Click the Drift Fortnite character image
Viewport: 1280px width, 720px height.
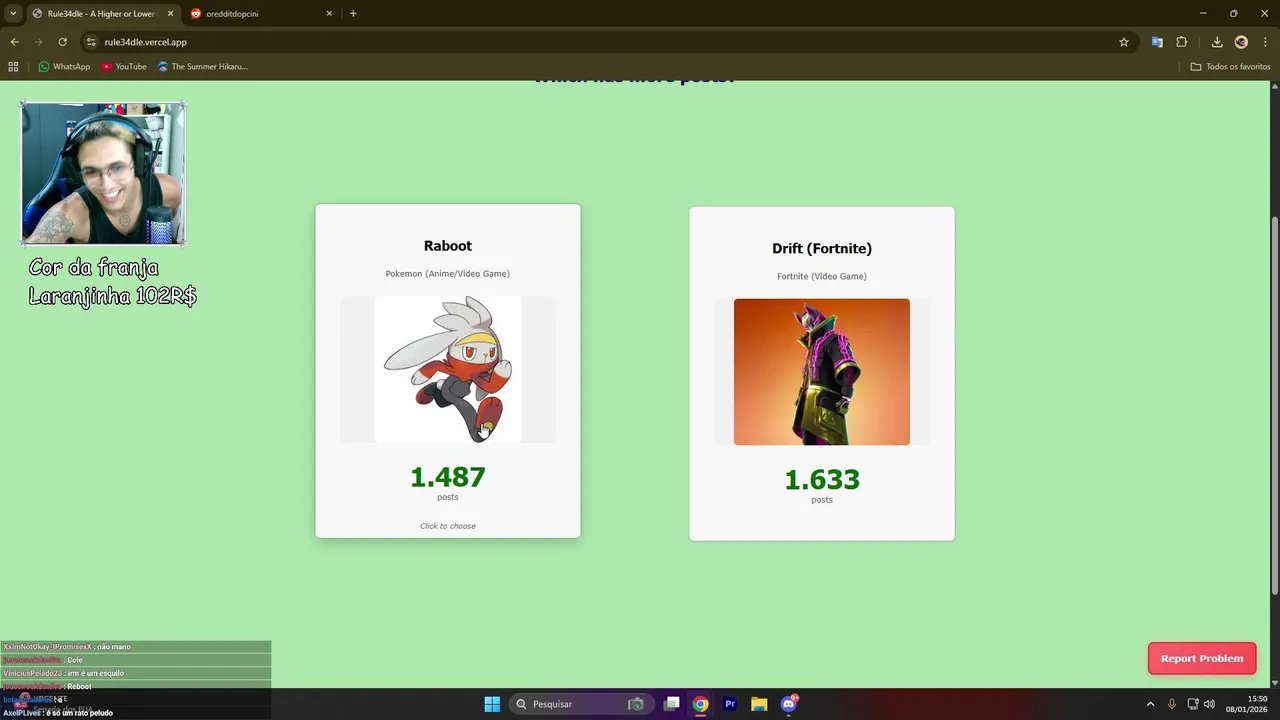(822, 372)
